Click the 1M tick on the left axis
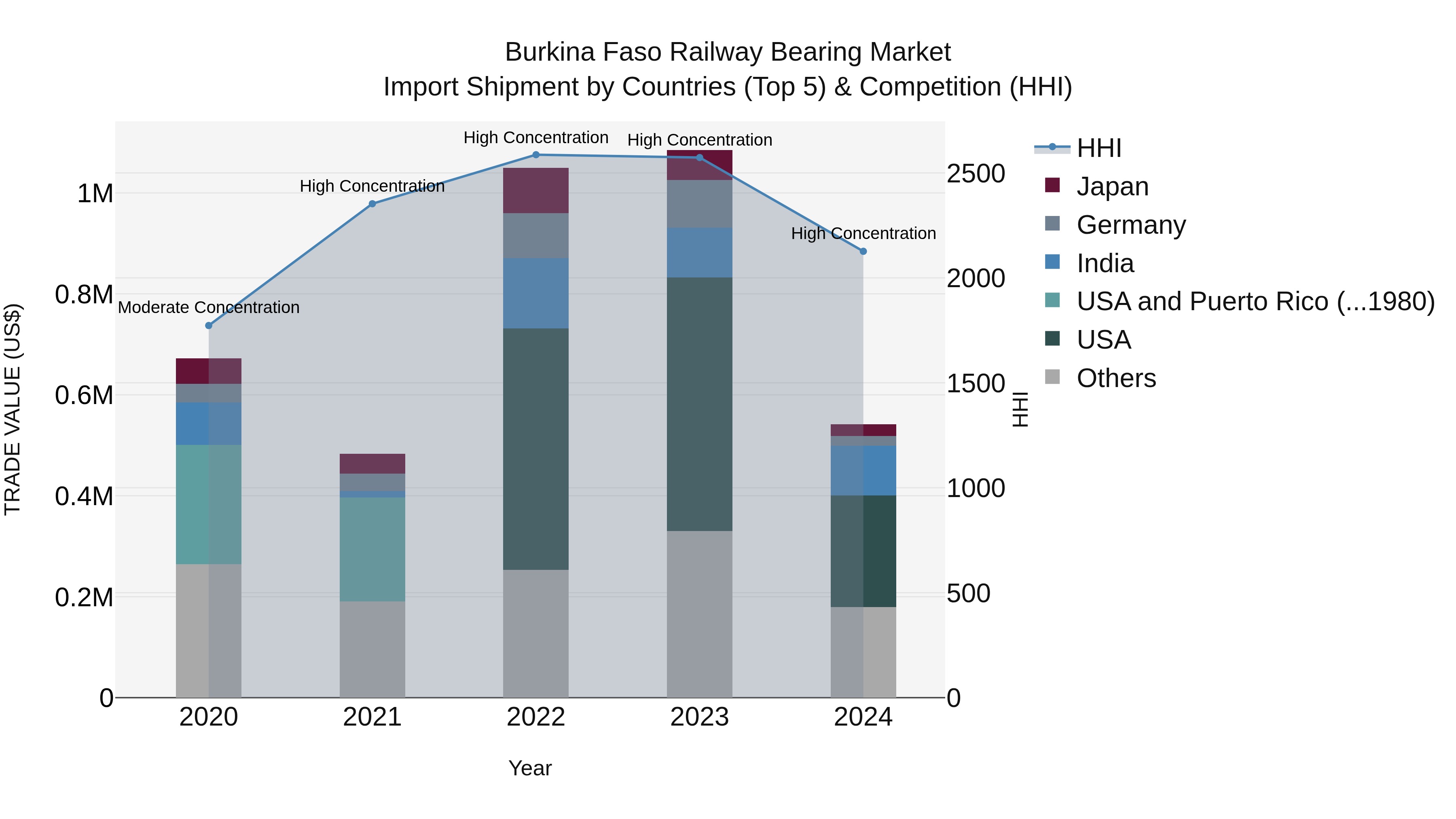 click(95, 194)
